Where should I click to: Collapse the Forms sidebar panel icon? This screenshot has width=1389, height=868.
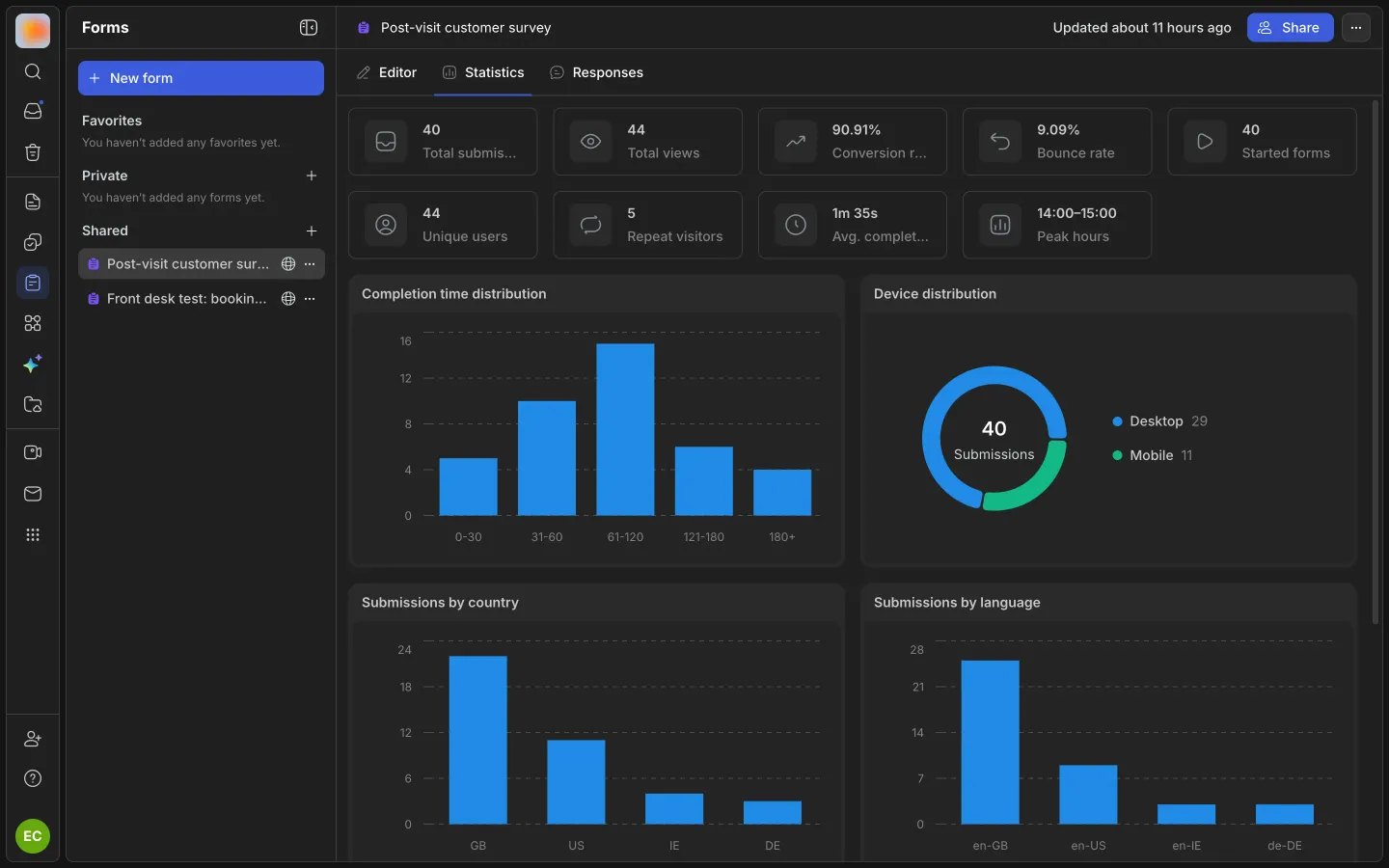click(309, 28)
